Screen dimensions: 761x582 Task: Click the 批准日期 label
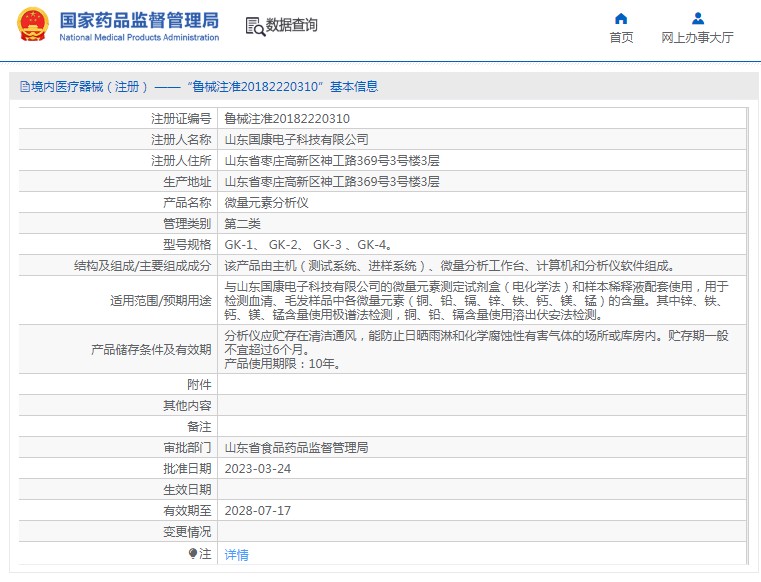[187, 468]
